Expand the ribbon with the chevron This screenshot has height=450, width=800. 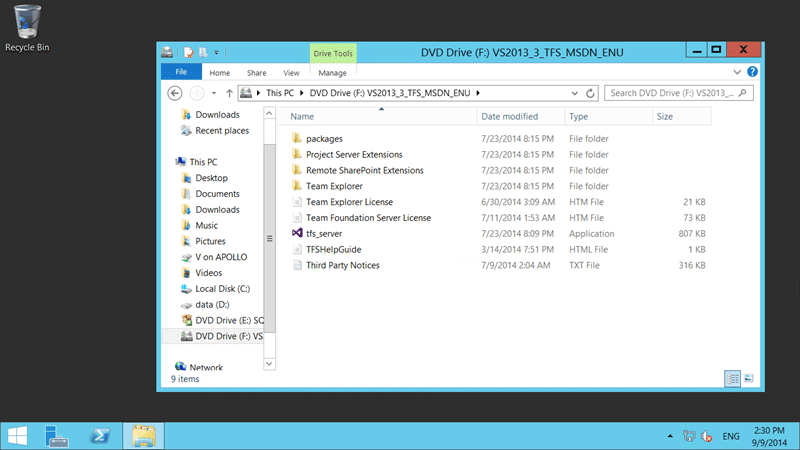coord(737,72)
